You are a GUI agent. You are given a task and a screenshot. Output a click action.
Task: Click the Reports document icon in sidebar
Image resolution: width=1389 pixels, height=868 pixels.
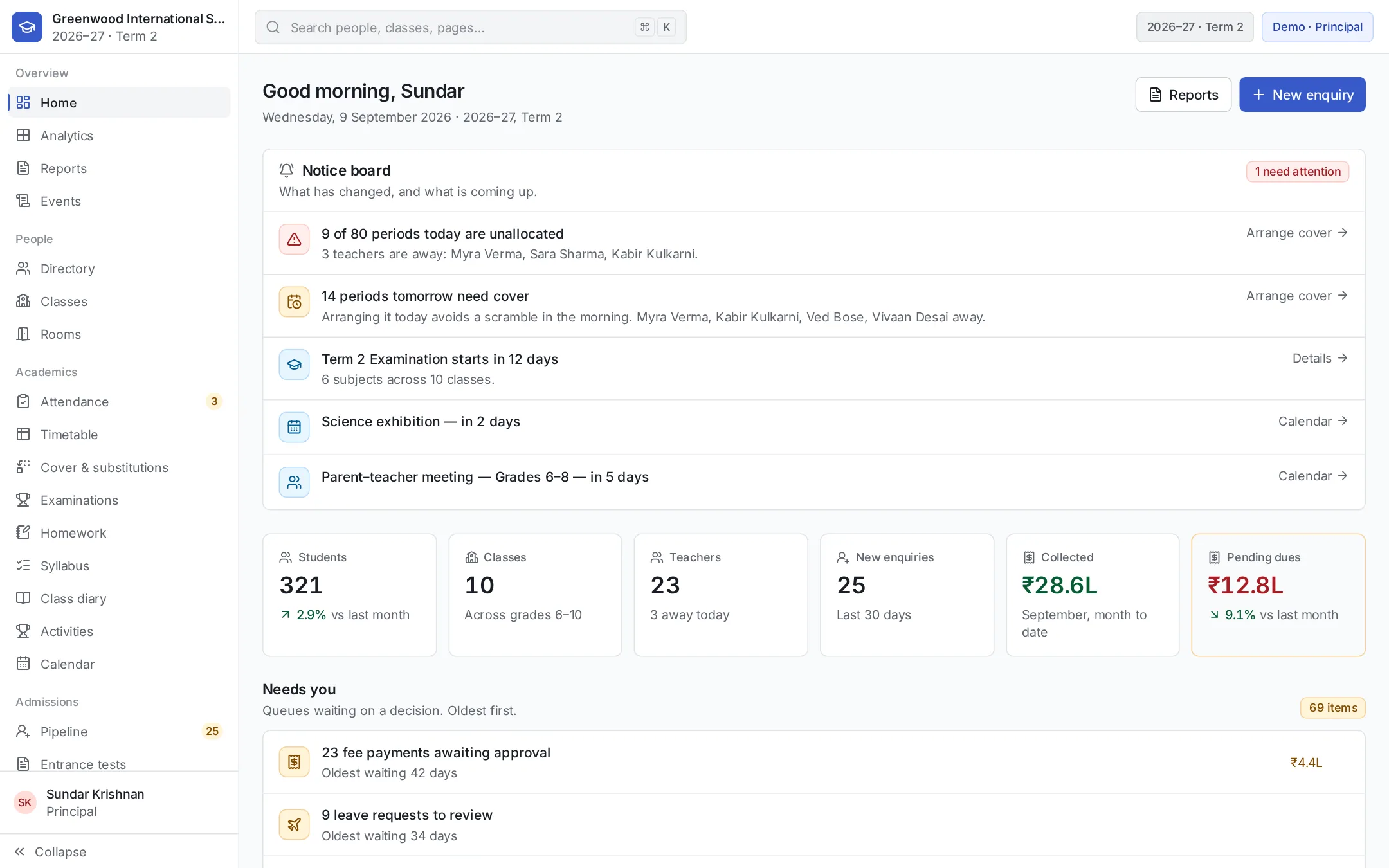pyautogui.click(x=23, y=168)
